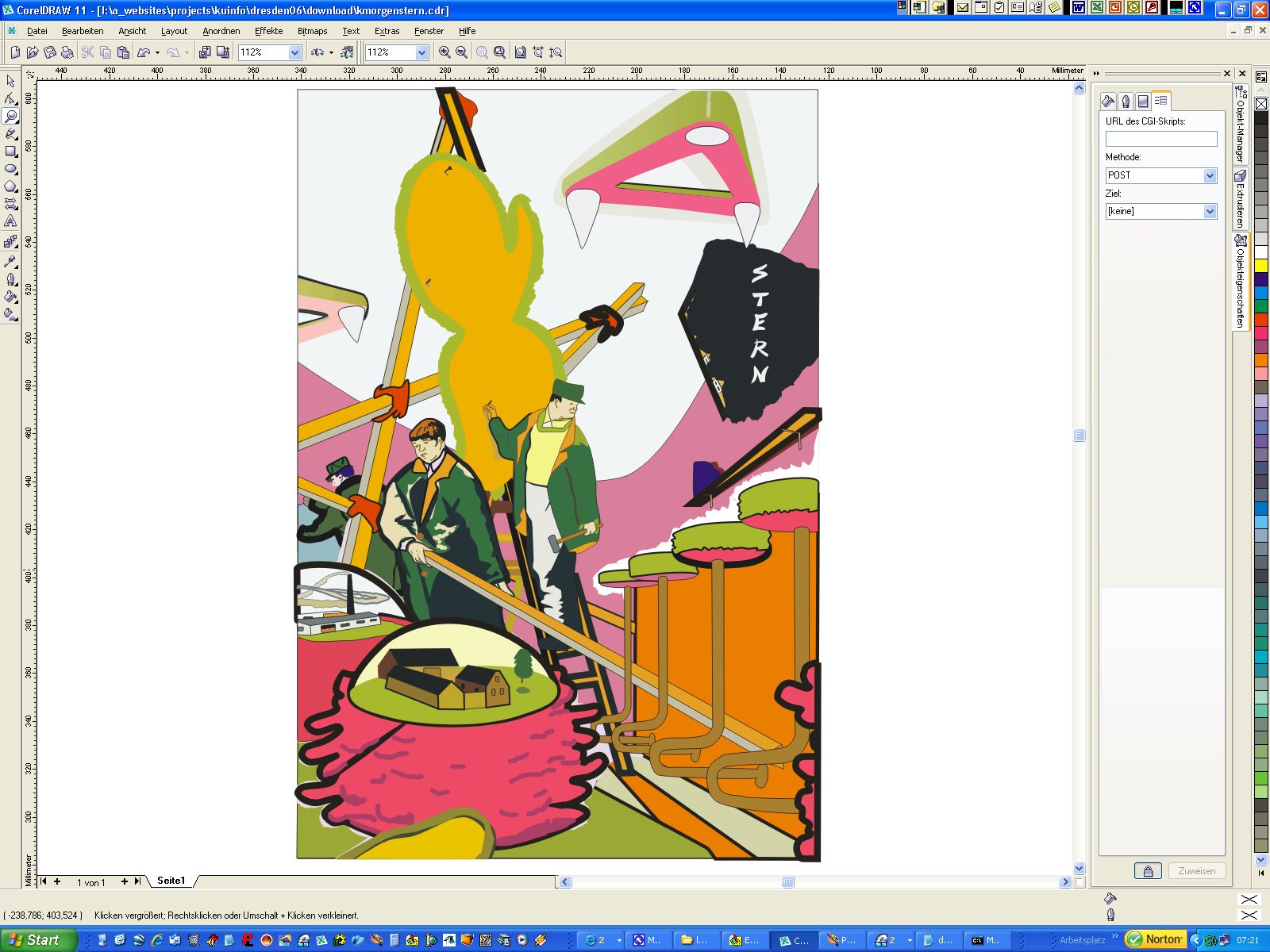Click the Norton taskbar button

coord(1156,939)
